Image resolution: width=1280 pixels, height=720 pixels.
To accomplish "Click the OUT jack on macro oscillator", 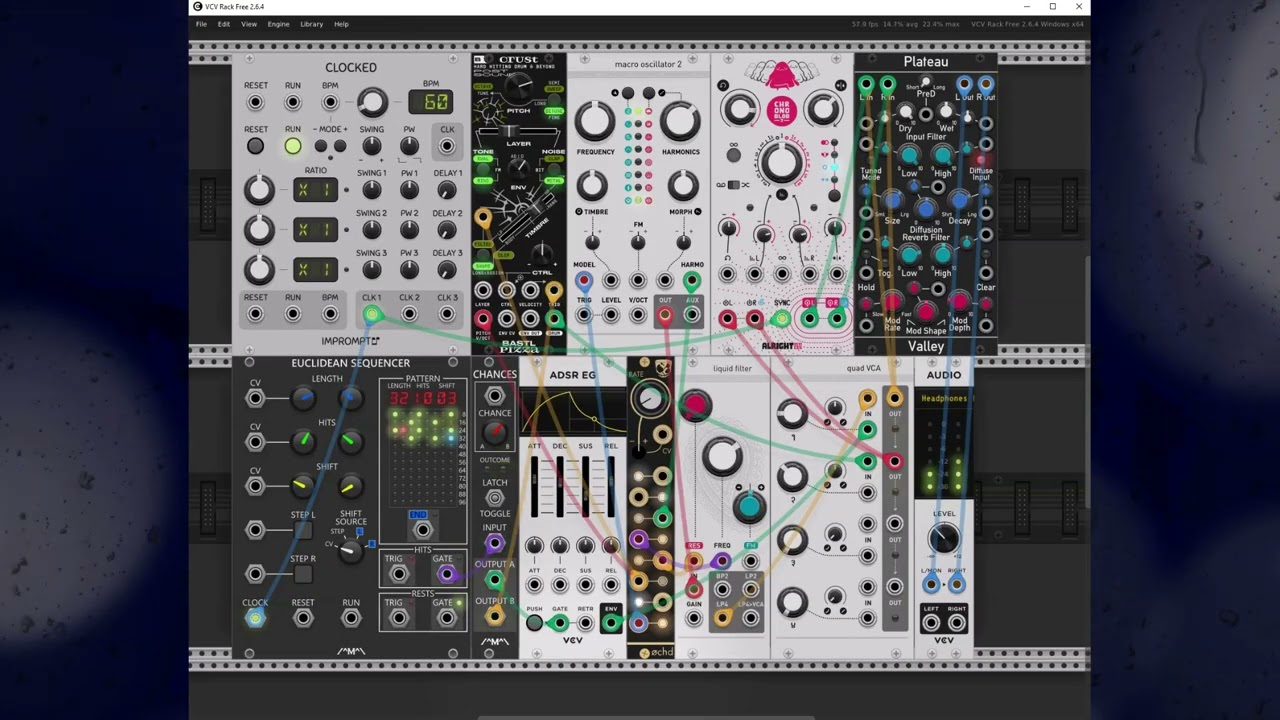I will tap(665, 315).
